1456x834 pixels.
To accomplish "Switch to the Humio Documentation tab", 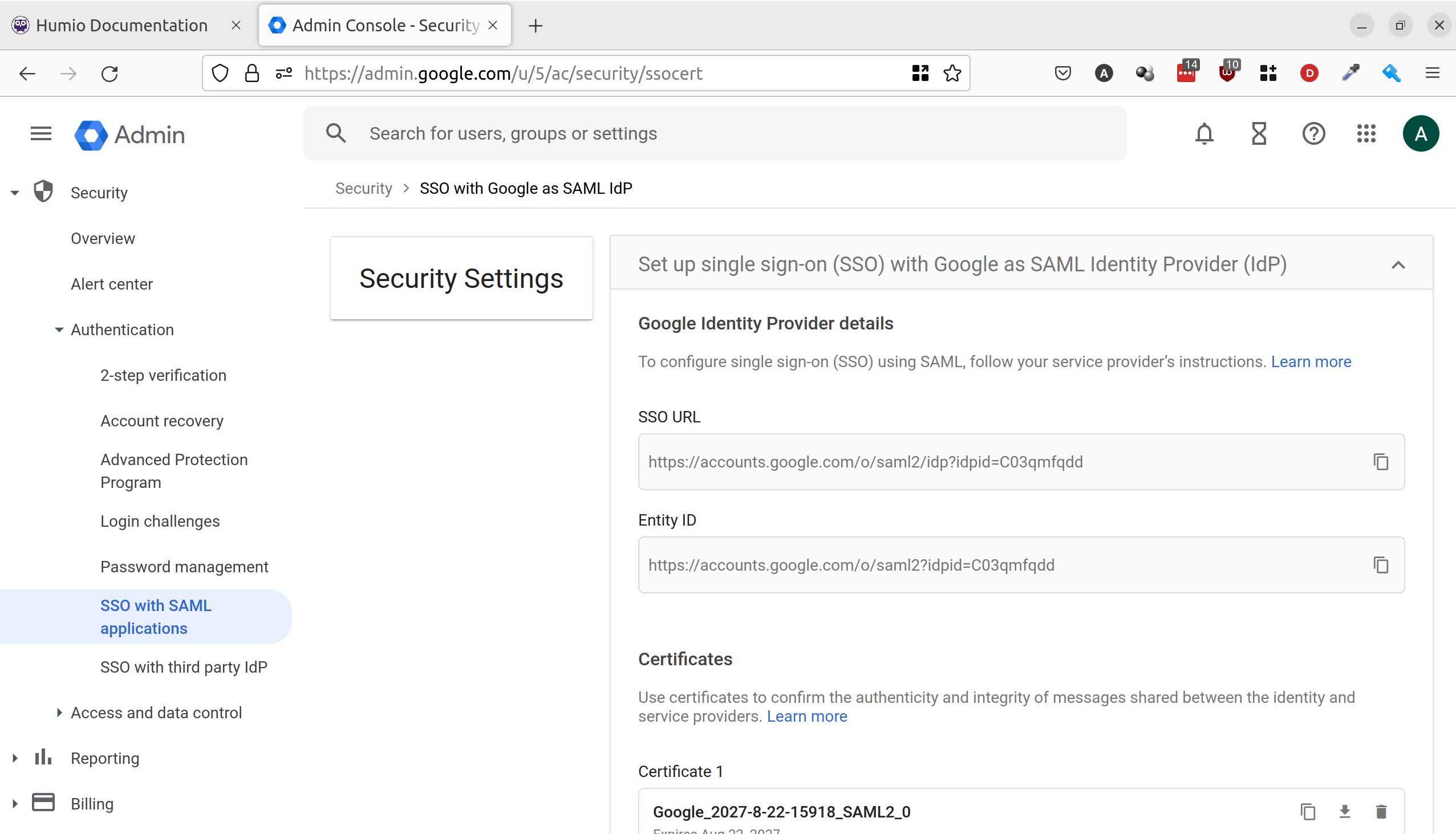I will pyautogui.click(x=121, y=25).
